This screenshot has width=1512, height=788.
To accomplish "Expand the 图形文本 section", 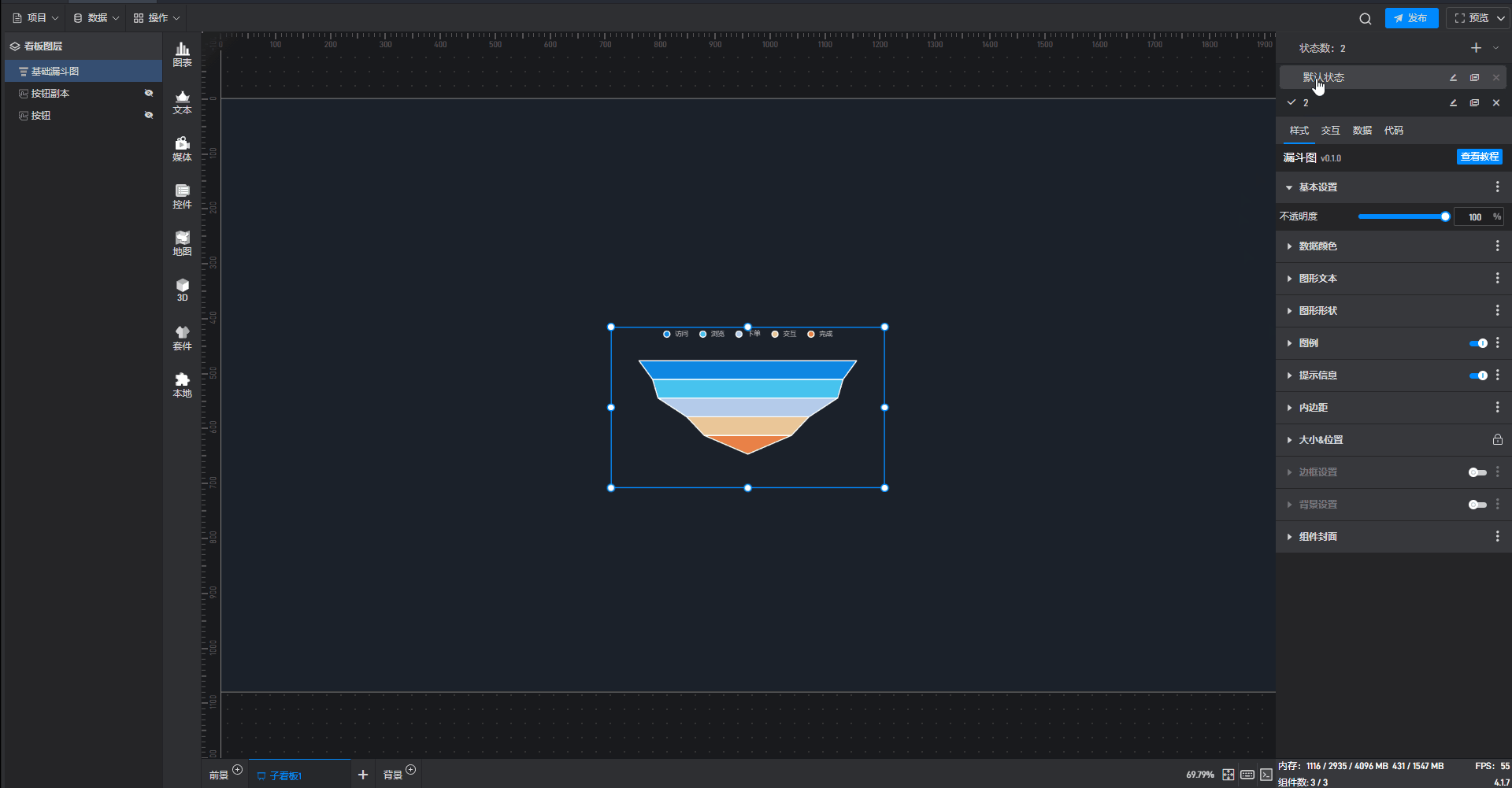I will [1317, 279].
